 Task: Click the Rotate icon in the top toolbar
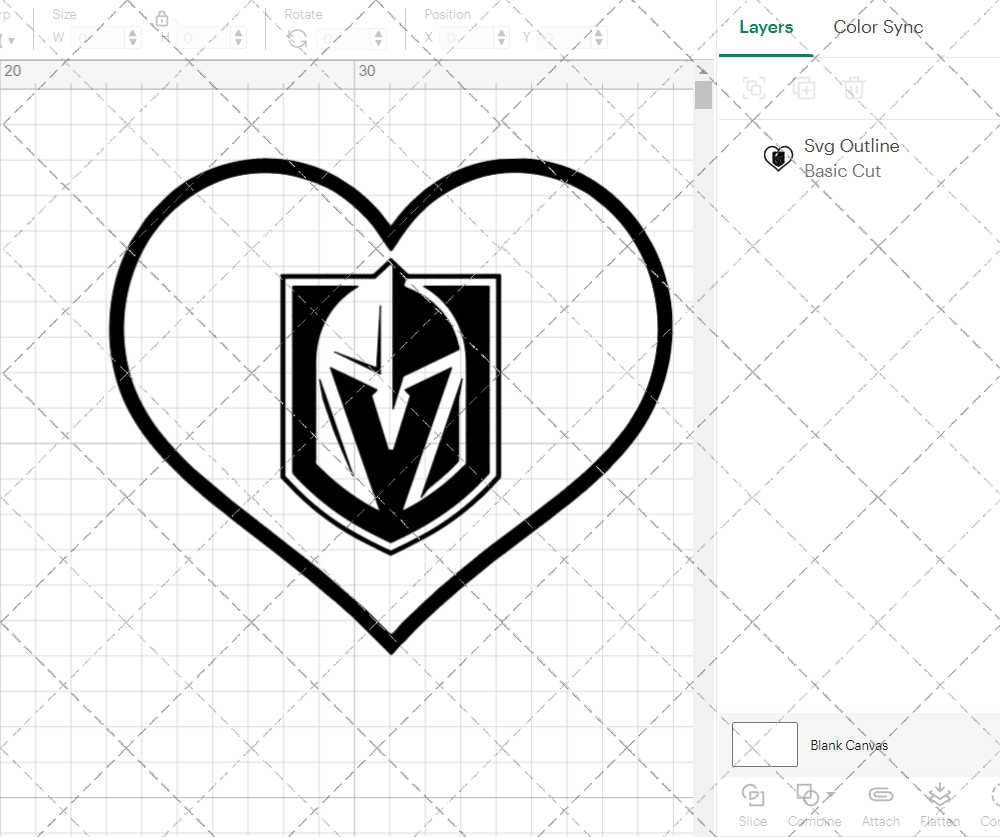[x=296, y=37]
